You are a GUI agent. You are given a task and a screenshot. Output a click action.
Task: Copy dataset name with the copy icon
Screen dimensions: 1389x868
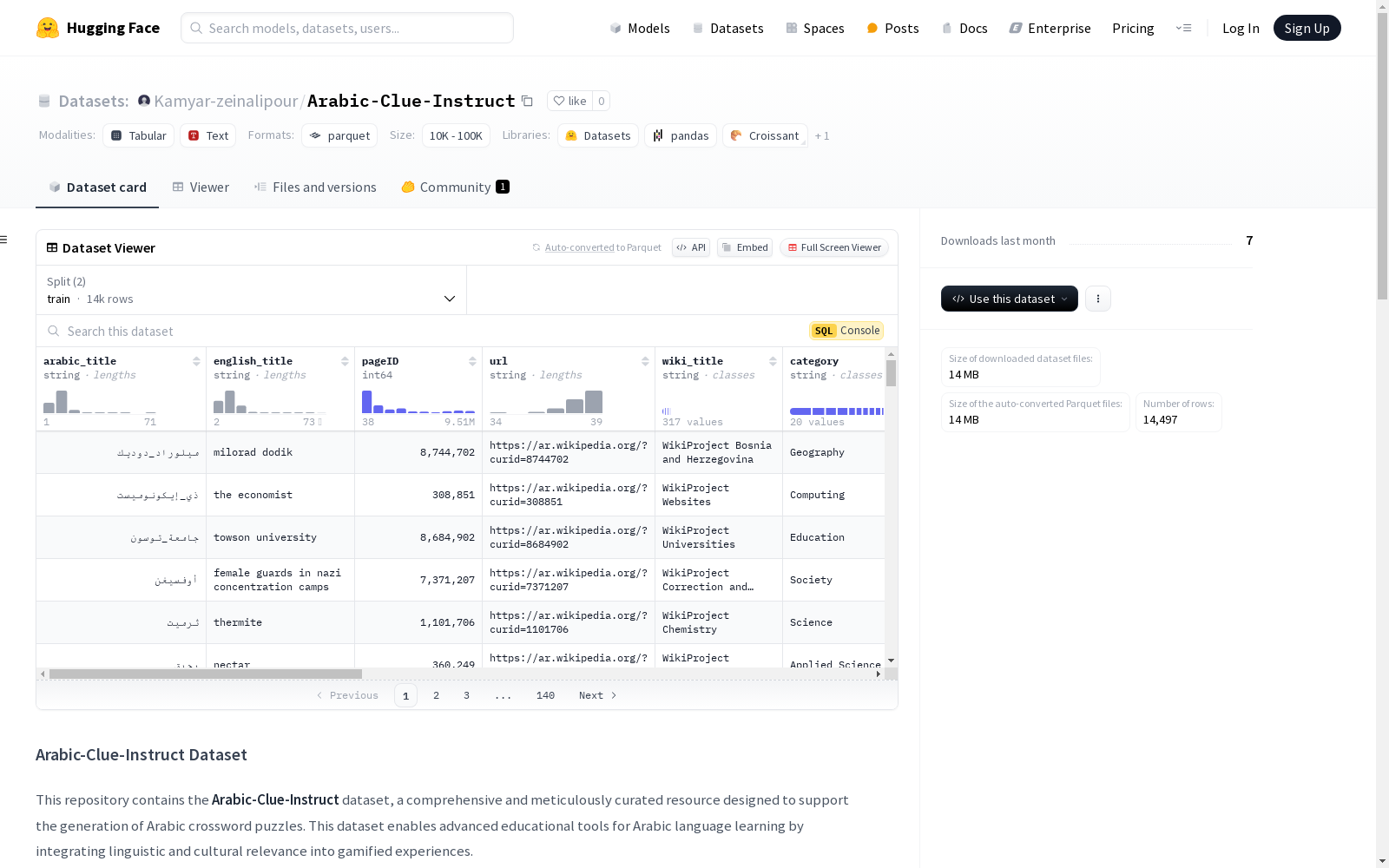[527, 101]
